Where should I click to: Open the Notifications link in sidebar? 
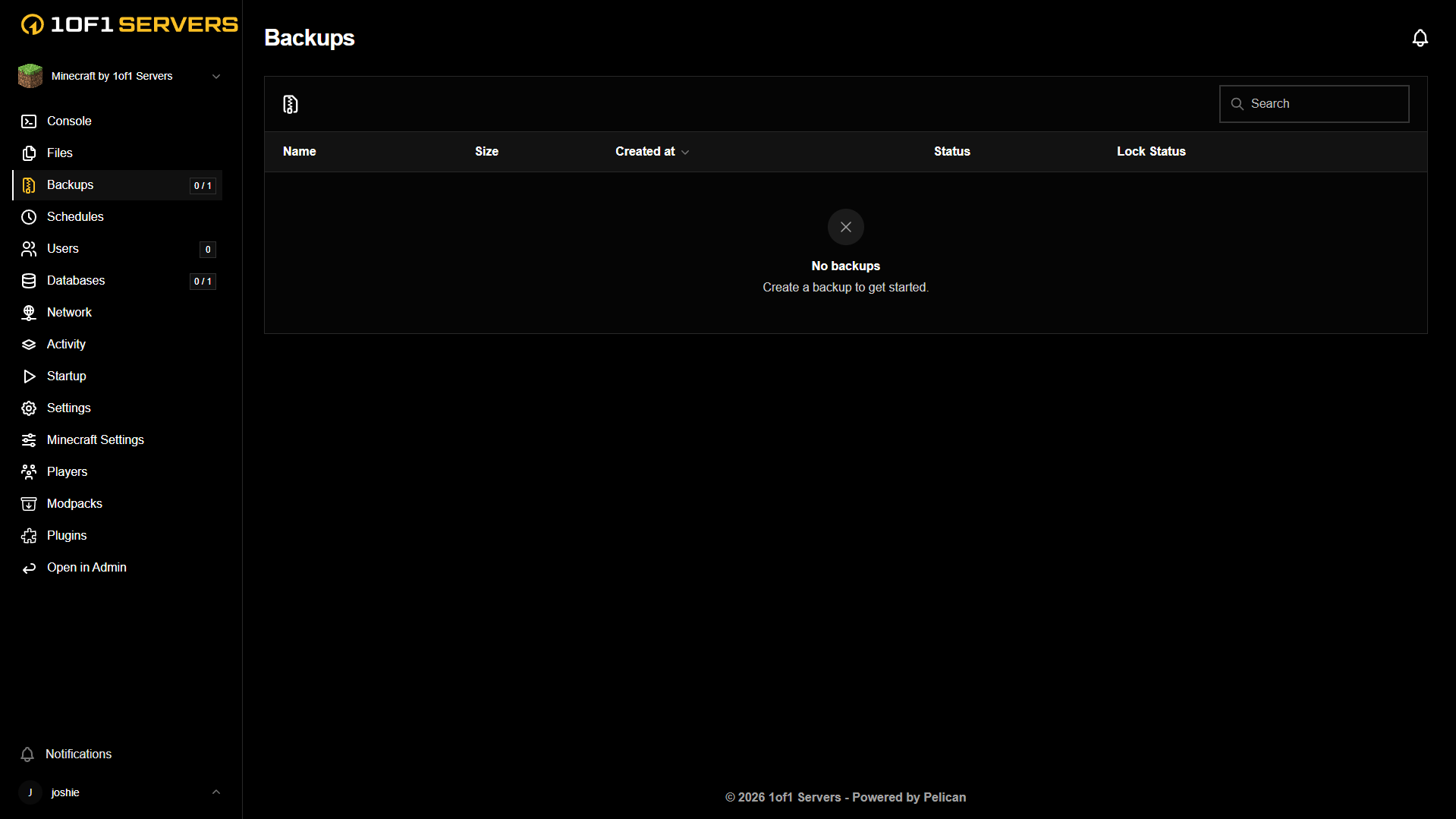118,754
